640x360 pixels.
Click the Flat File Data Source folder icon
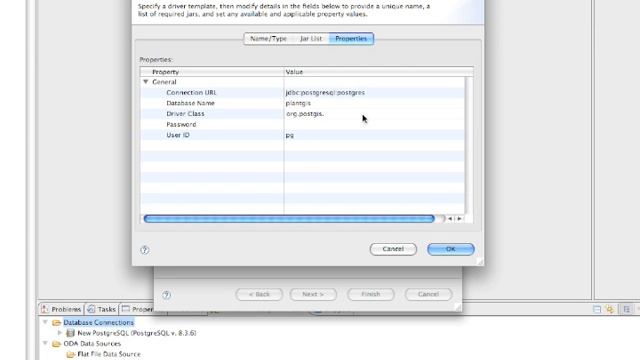pyautogui.click(x=71, y=354)
